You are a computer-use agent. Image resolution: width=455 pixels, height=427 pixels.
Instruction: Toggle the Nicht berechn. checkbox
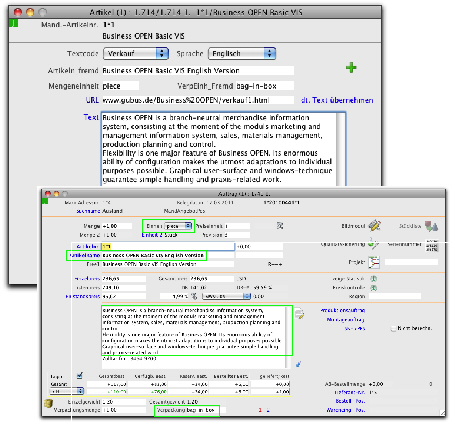393,328
